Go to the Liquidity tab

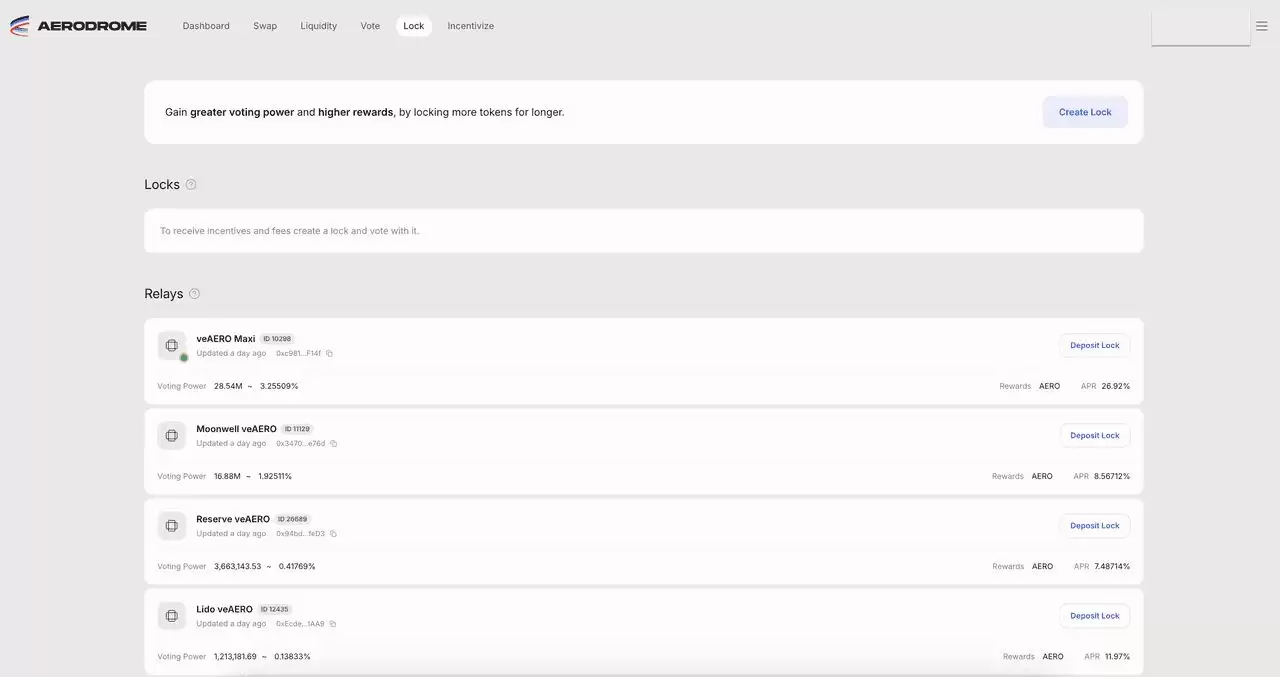[318, 26]
